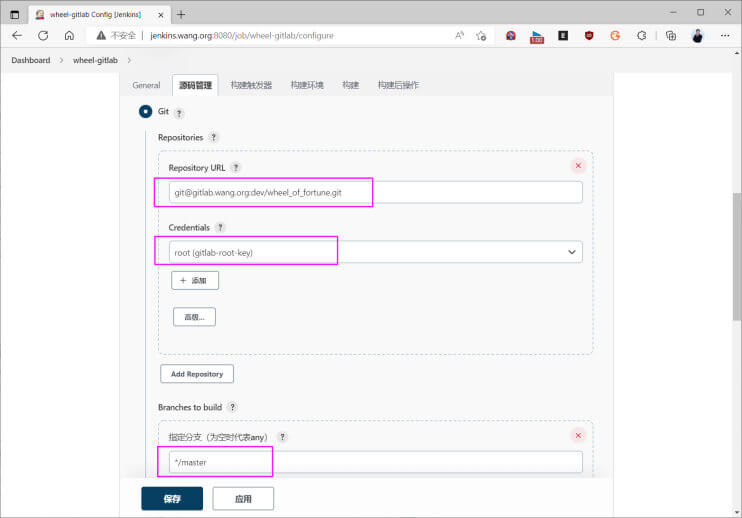Open browser settings and more menu

(725, 35)
